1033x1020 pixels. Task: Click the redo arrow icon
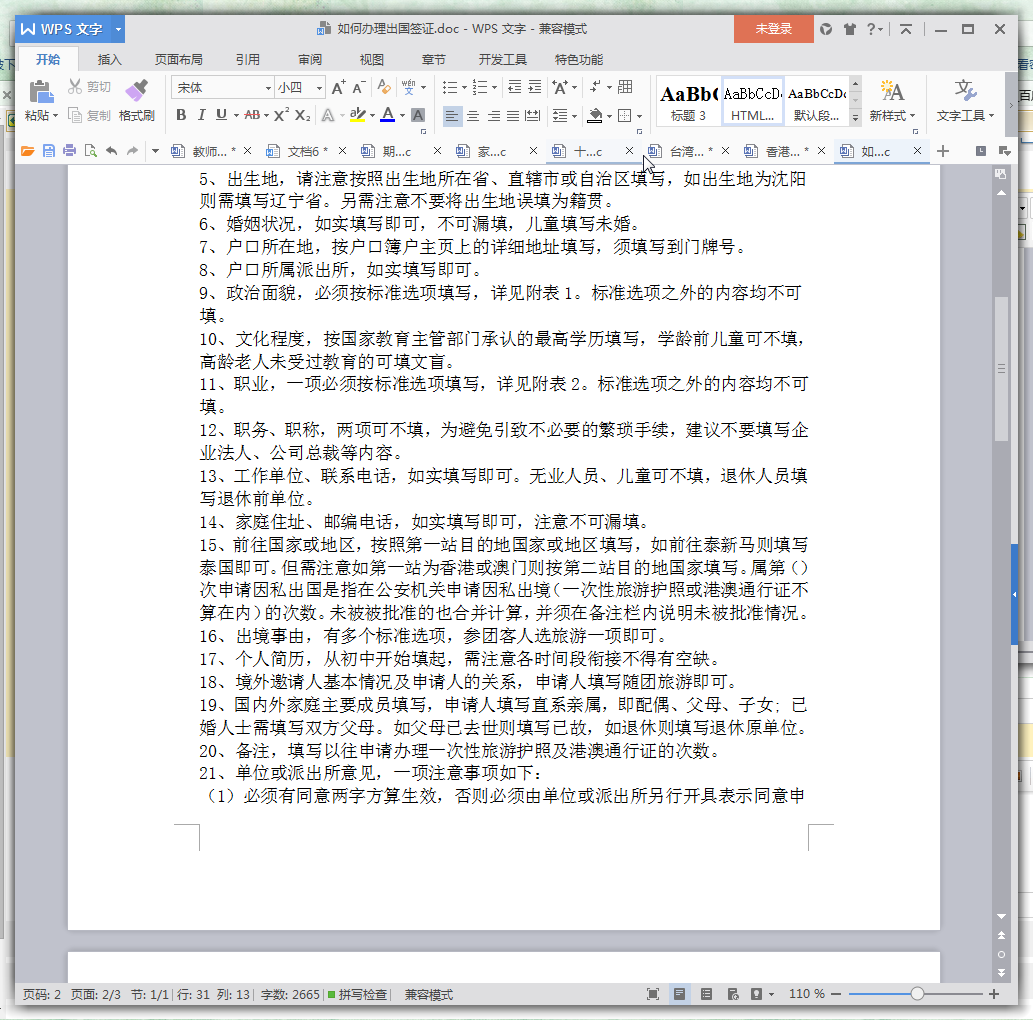pyautogui.click(x=132, y=151)
